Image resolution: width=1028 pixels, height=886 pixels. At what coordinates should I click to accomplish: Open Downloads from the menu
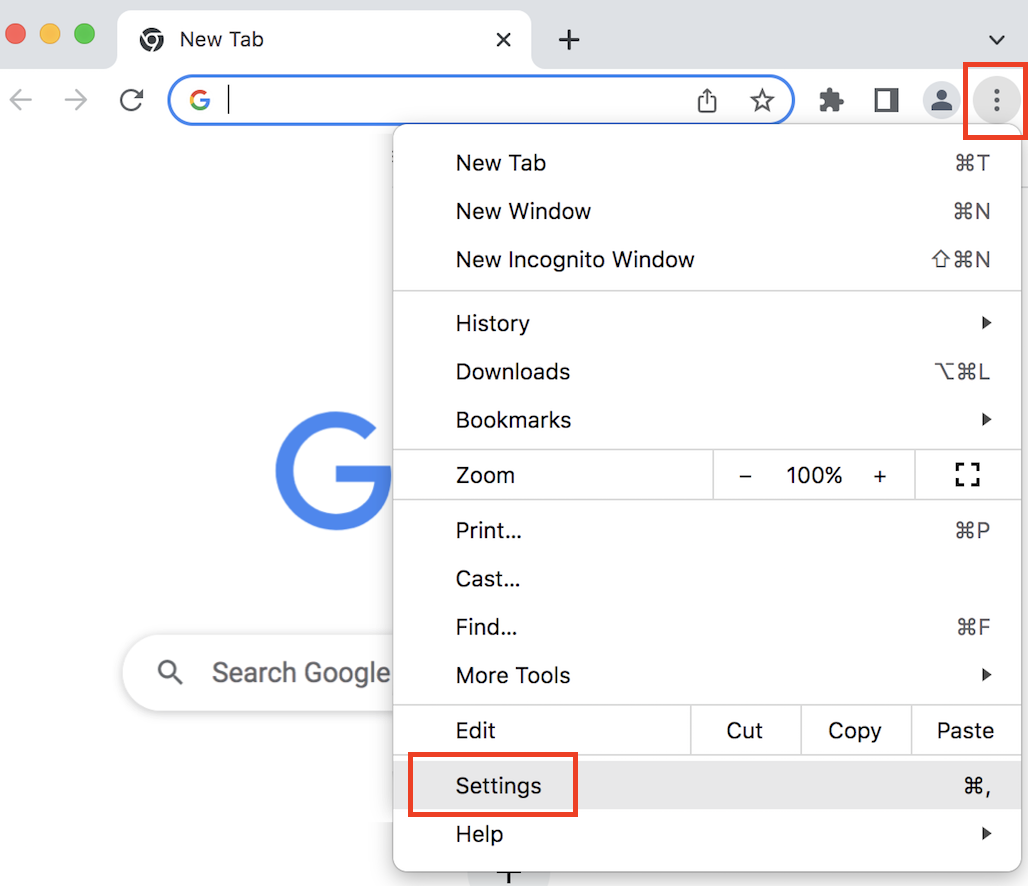(x=513, y=372)
